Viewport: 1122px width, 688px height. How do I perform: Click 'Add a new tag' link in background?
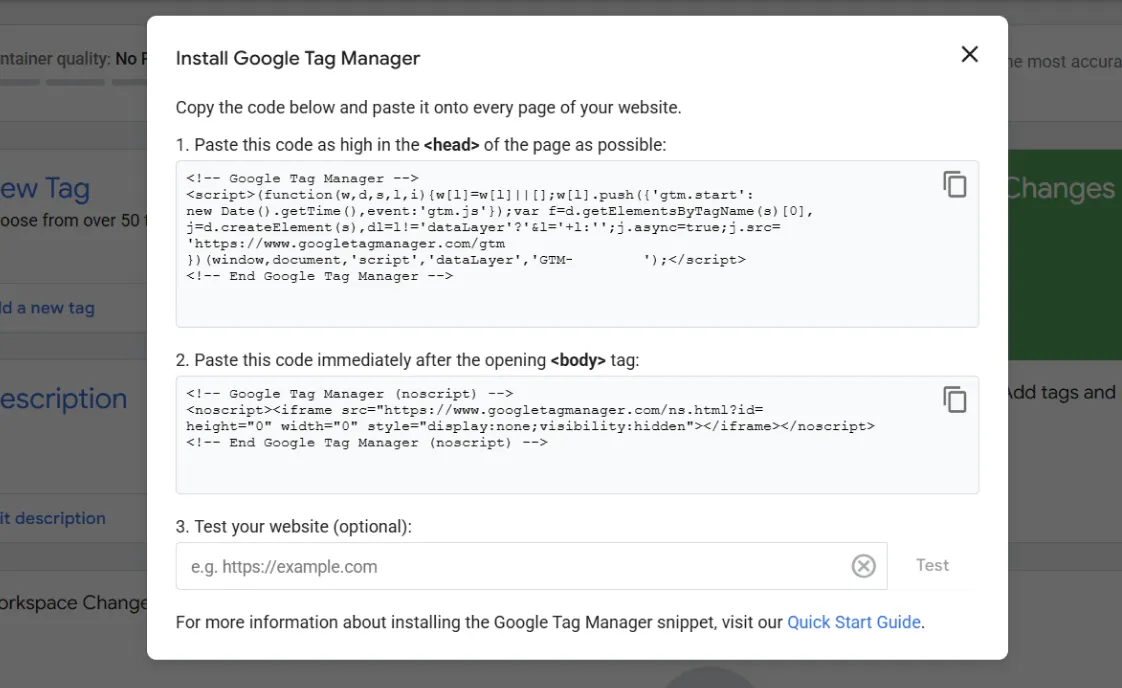(x=47, y=308)
